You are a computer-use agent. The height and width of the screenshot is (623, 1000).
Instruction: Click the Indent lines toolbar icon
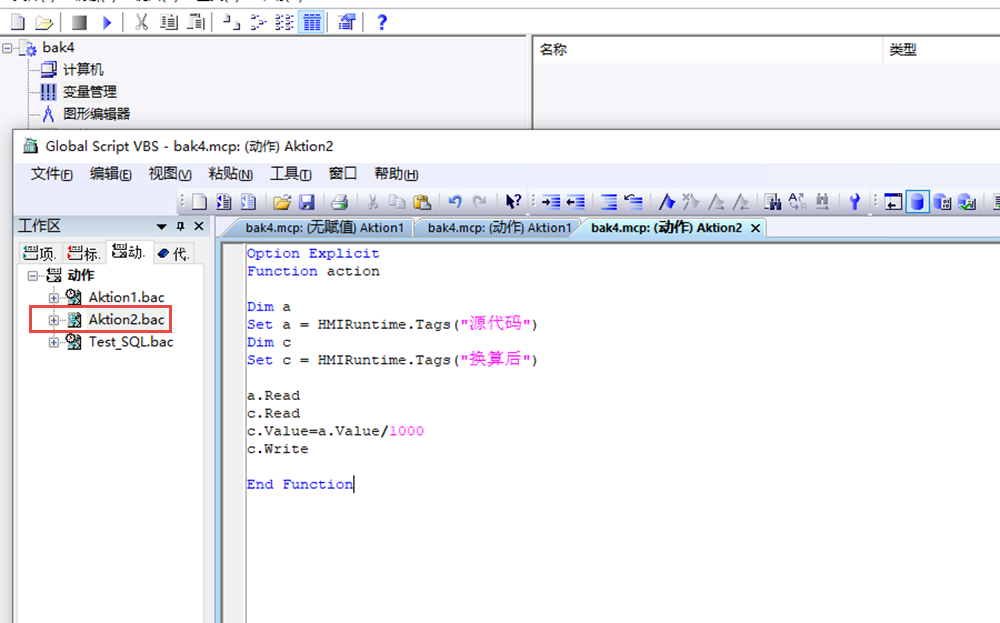click(551, 202)
